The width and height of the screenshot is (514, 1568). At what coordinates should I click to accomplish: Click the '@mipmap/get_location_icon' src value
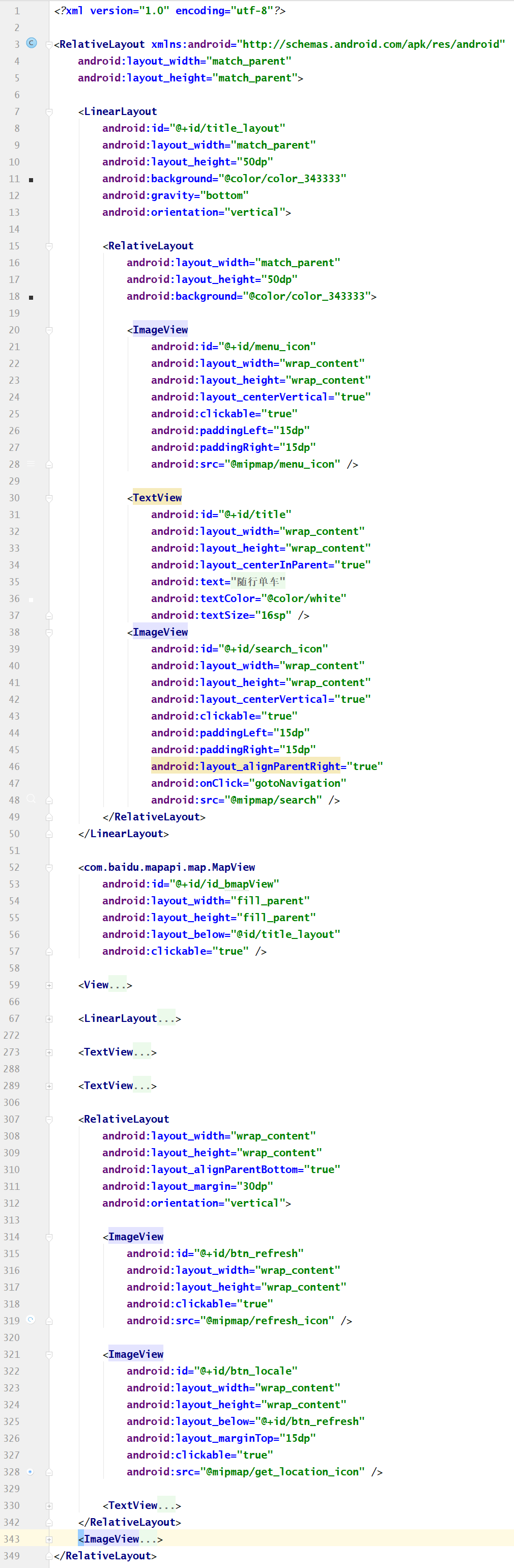pos(282,1471)
